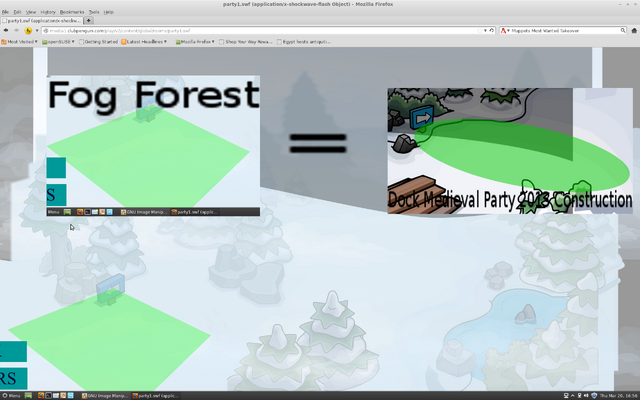Click the yellow round icon beside navigation arrows
This screenshot has height=400, width=640.
pyautogui.click(x=28, y=31)
